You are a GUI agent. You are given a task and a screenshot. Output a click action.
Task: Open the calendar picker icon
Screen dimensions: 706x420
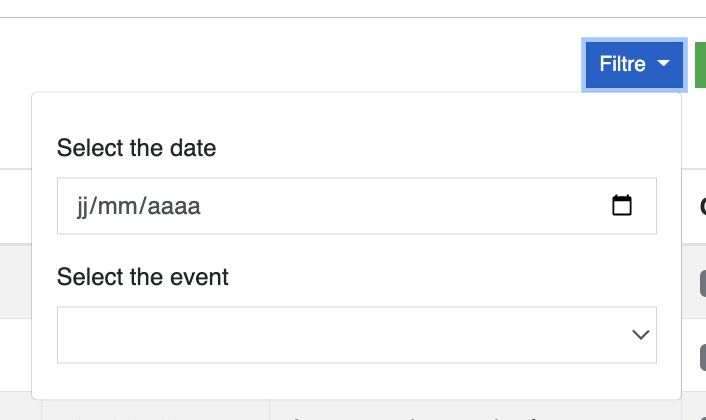point(622,206)
